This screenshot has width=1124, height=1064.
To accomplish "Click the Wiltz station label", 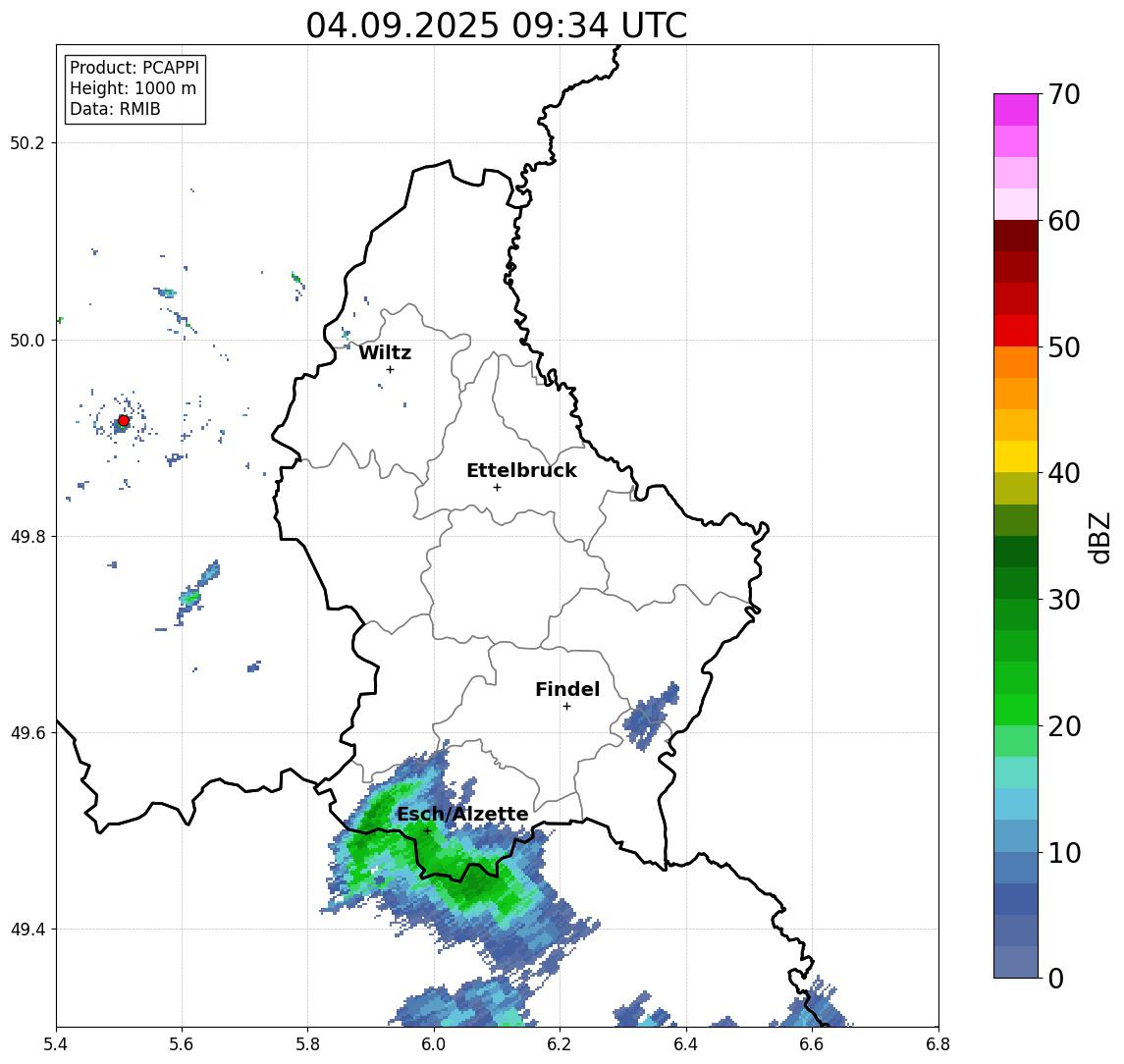I will coord(385,352).
